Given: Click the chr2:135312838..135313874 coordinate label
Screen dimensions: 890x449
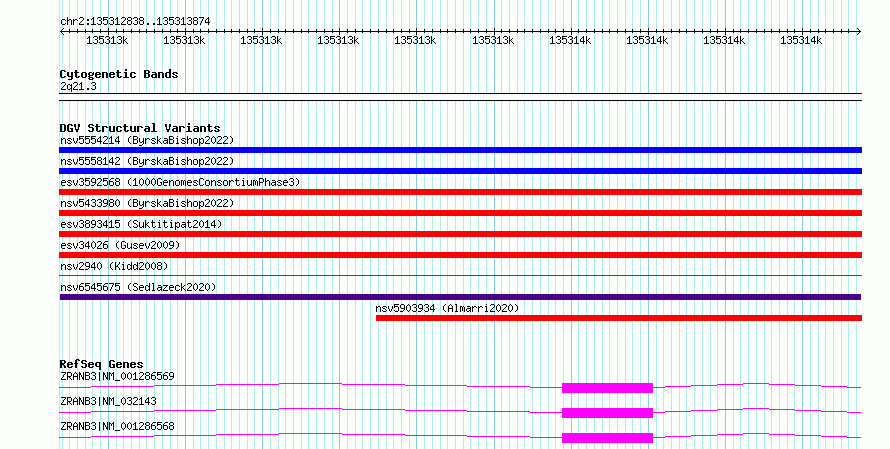Looking at the screenshot, I should 135,22.
